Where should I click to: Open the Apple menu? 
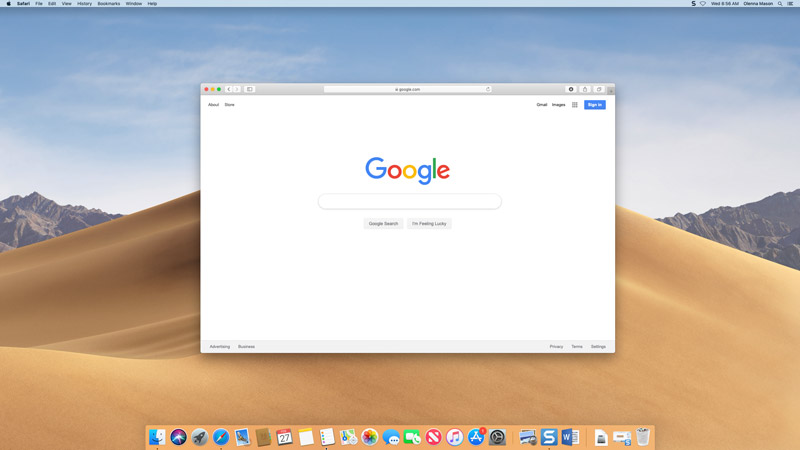[x=9, y=4]
